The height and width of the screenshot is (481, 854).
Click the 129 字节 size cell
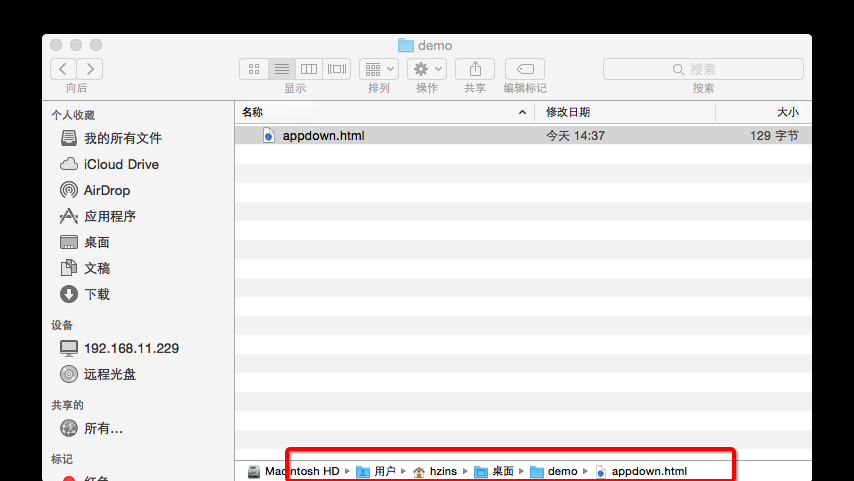(774, 136)
